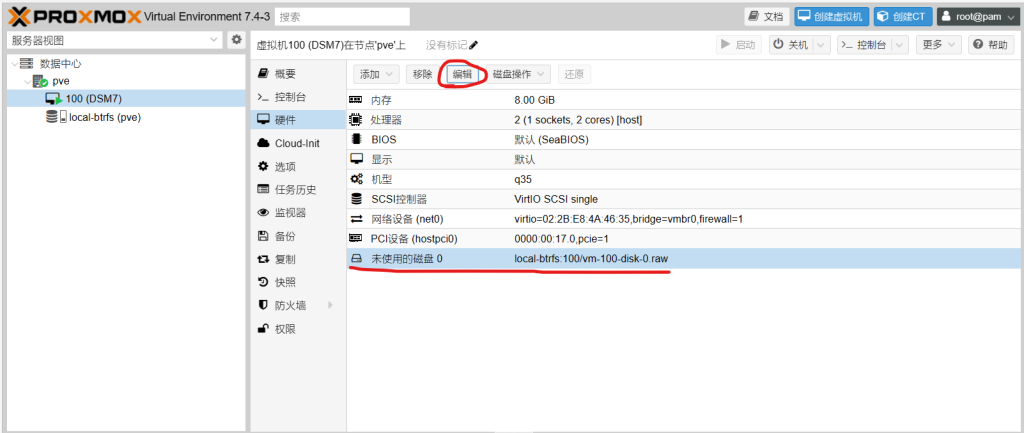Click the 移除 button
The image size is (1024, 433).
422,74
